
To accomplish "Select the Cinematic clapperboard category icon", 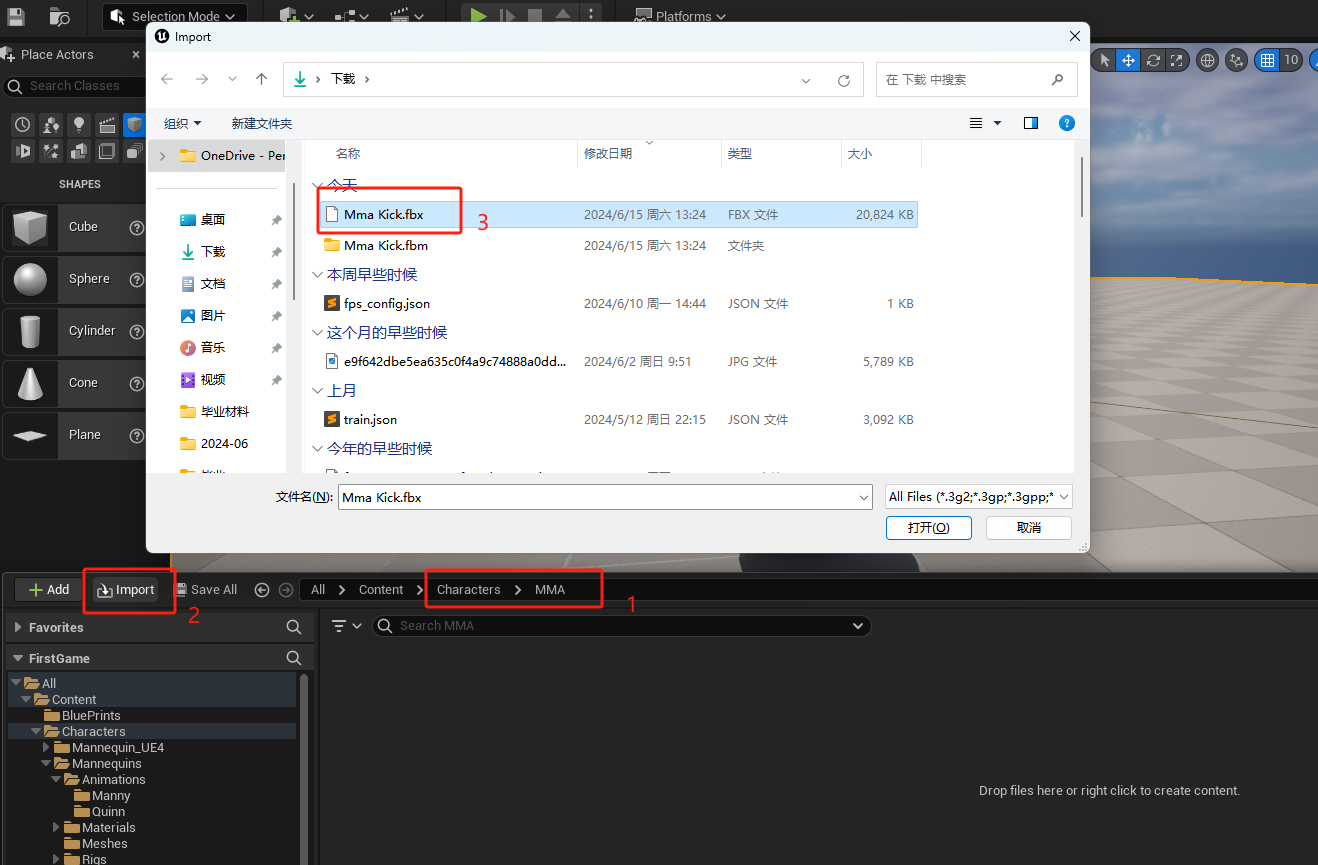I will (106, 125).
